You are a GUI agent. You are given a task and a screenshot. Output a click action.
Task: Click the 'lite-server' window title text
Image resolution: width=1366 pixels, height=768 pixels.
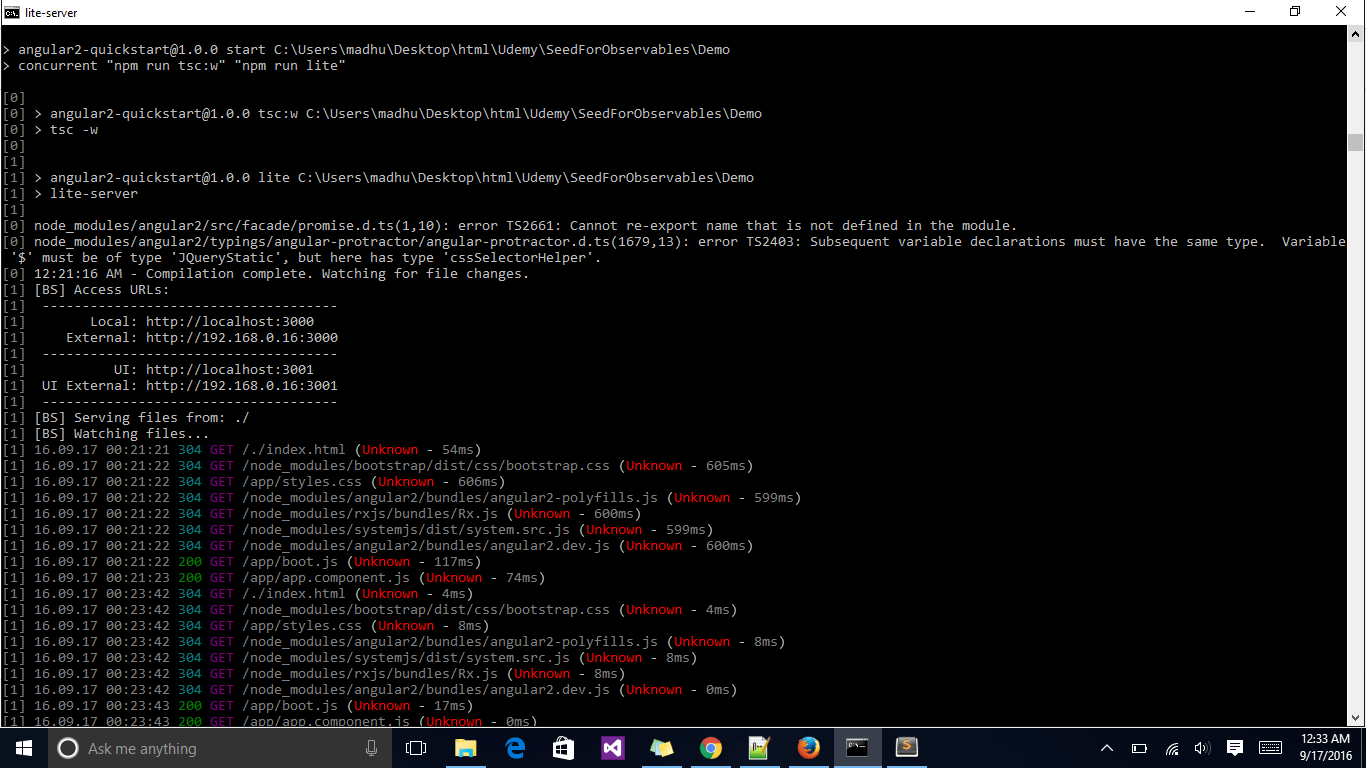pyautogui.click(x=51, y=13)
